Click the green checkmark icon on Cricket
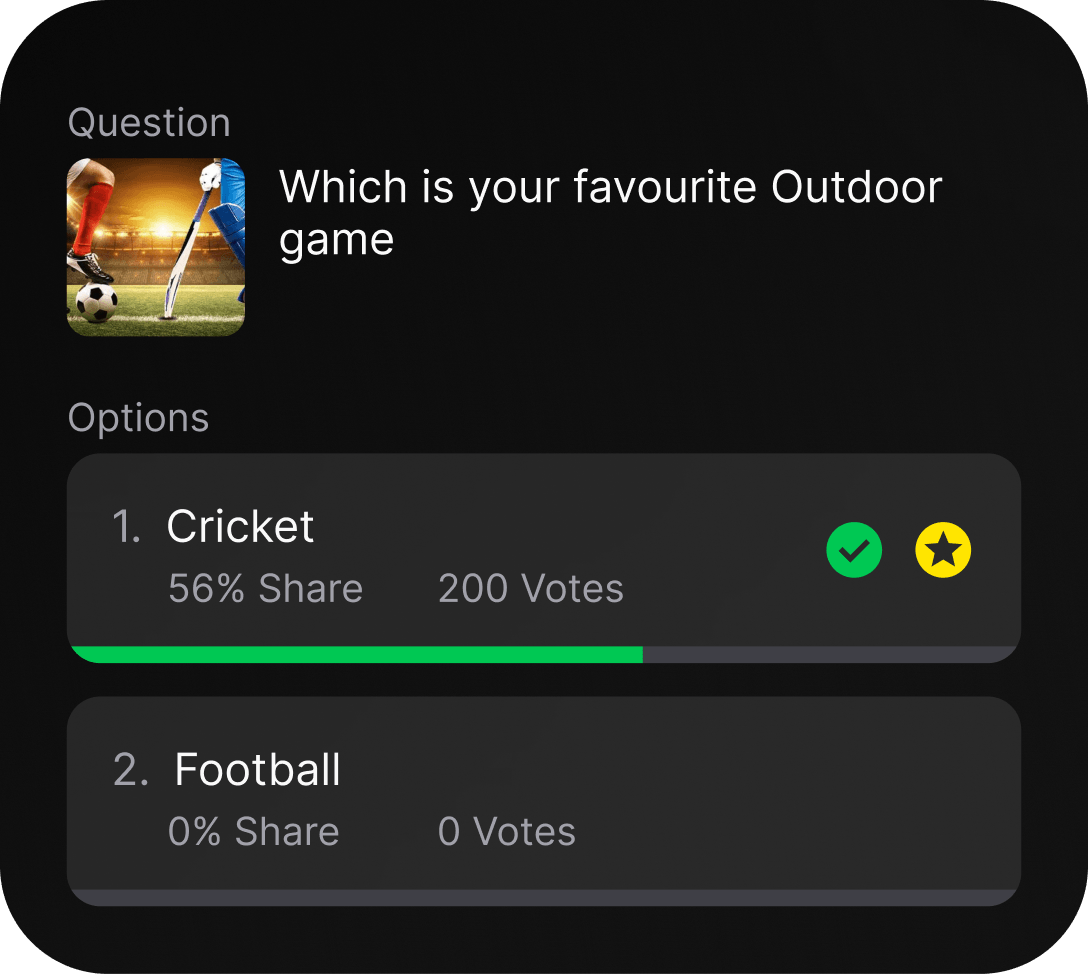The image size is (1088, 974). 854,551
